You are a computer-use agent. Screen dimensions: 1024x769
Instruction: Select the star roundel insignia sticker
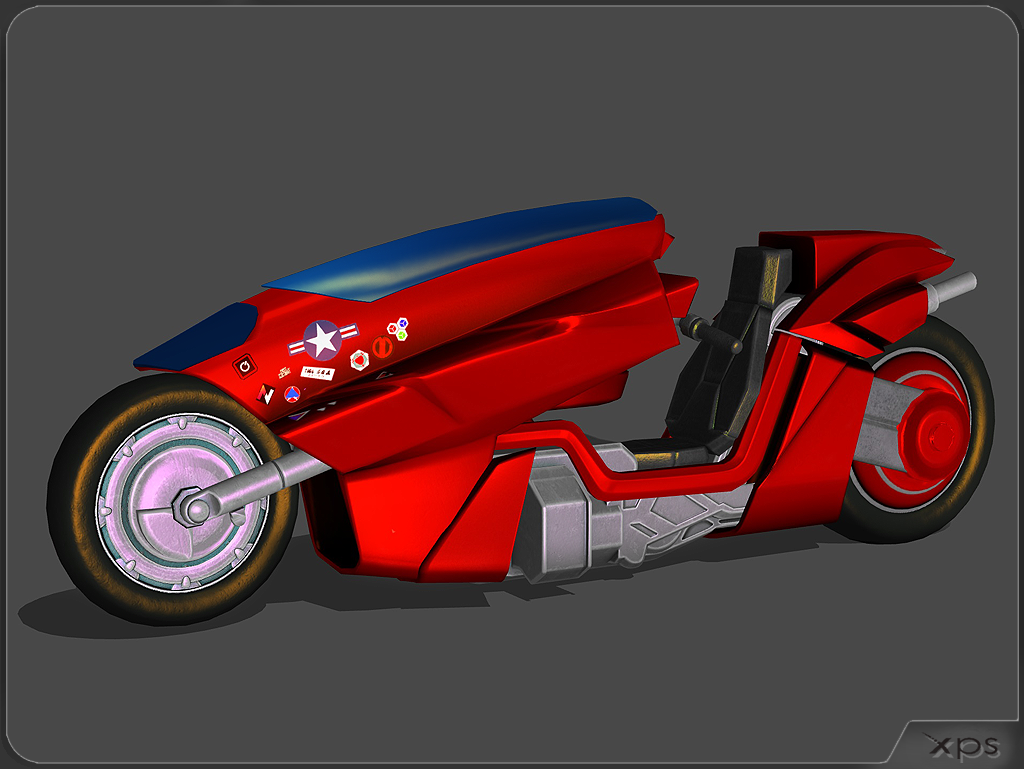[x=321, y=339]
